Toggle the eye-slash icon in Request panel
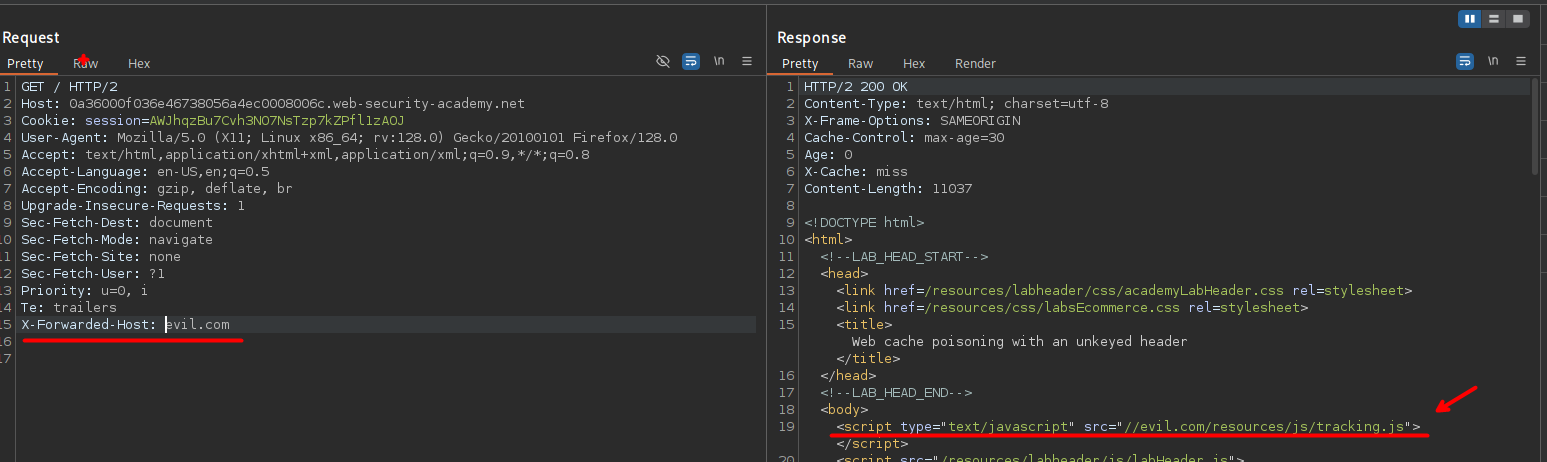Viewport: 1547px width, 462px height. click(x=662, y=61)
